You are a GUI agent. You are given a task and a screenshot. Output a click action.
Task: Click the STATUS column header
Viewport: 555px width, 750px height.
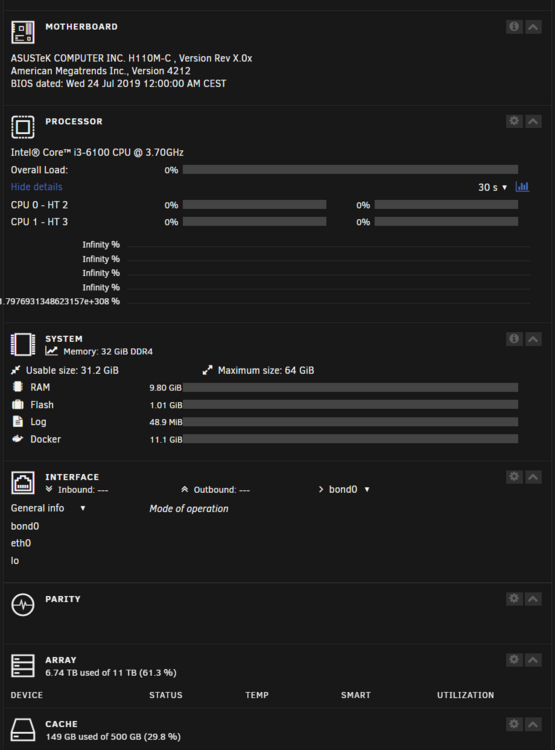166,695
